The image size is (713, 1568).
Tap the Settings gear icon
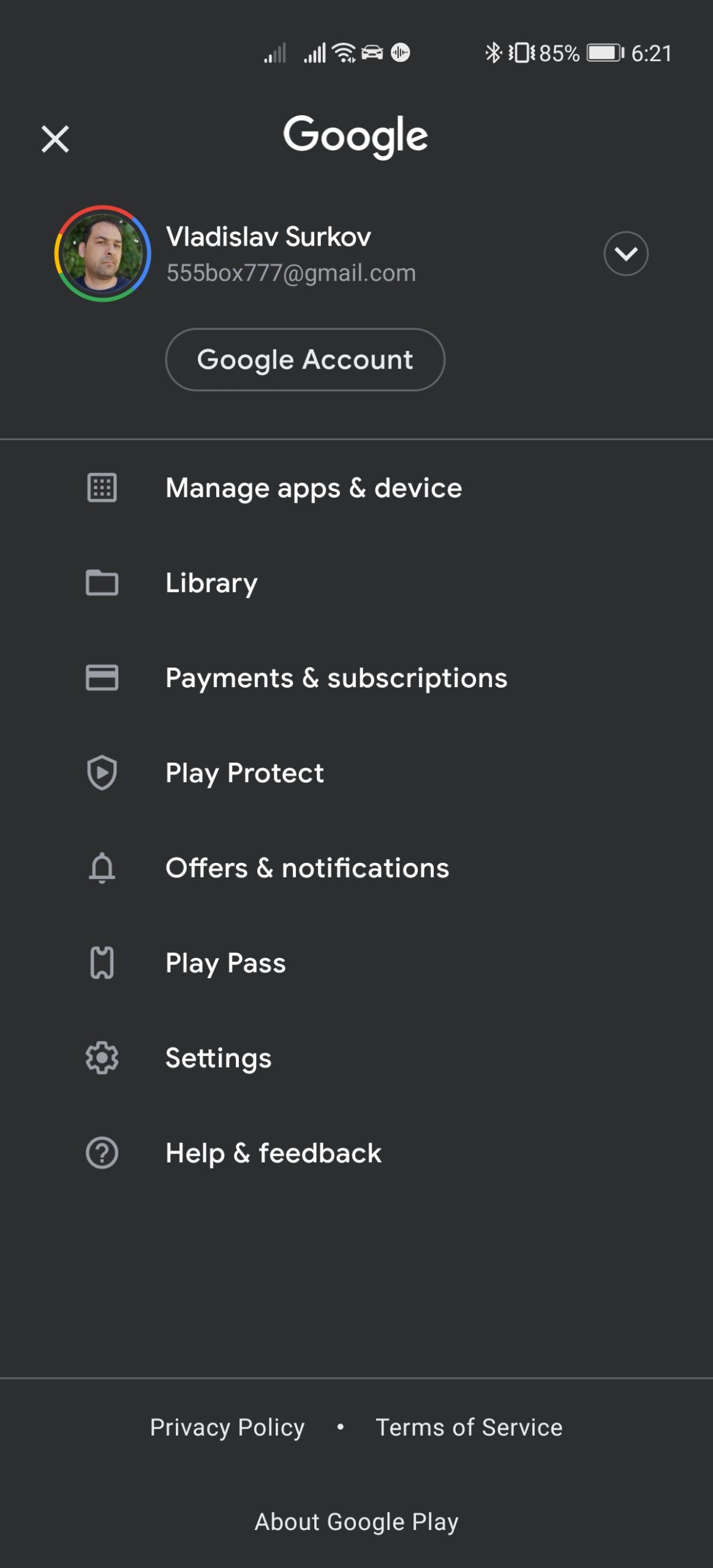[102, 1058]
